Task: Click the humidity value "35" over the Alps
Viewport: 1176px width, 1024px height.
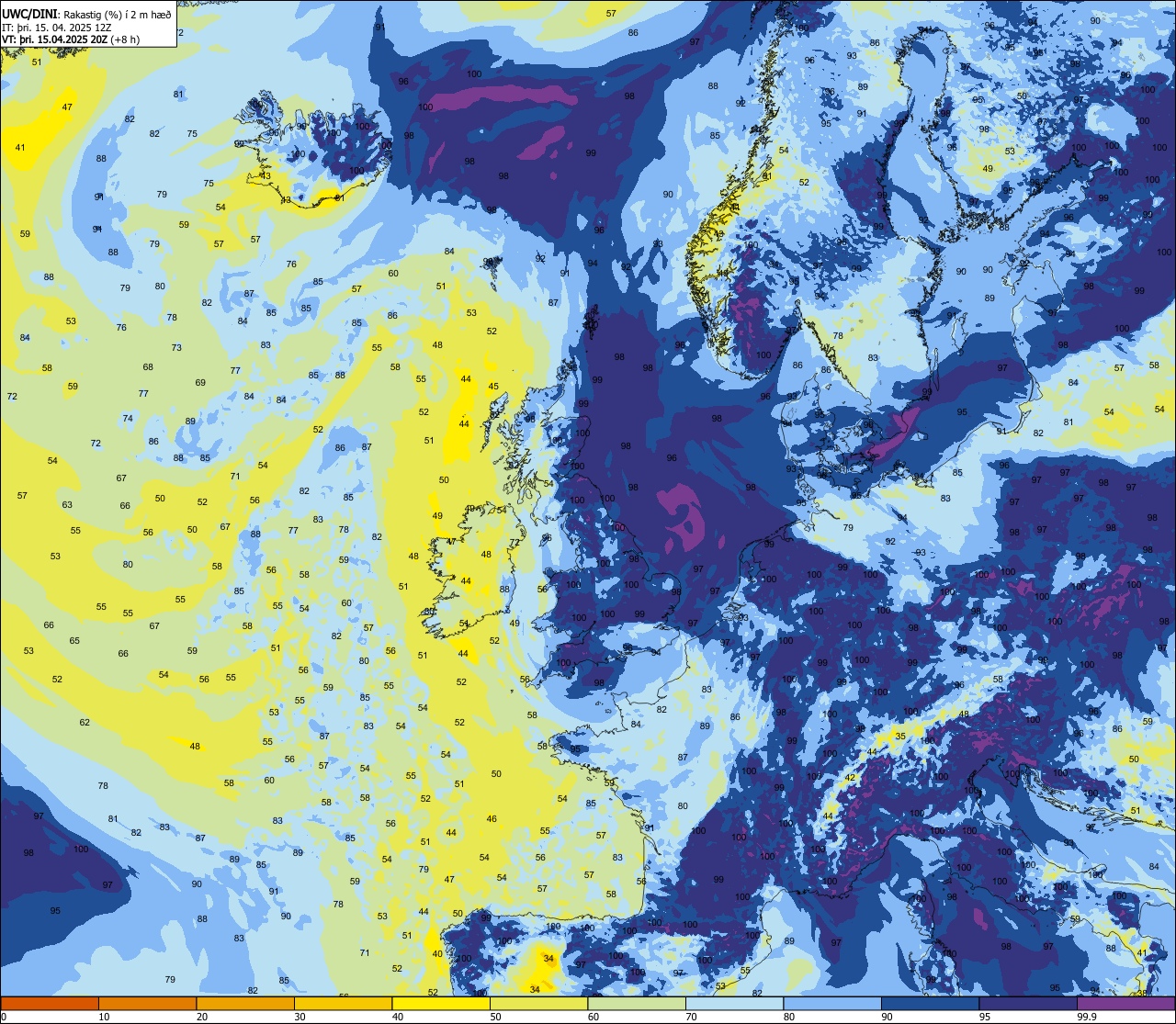Action: click(900, 737)
